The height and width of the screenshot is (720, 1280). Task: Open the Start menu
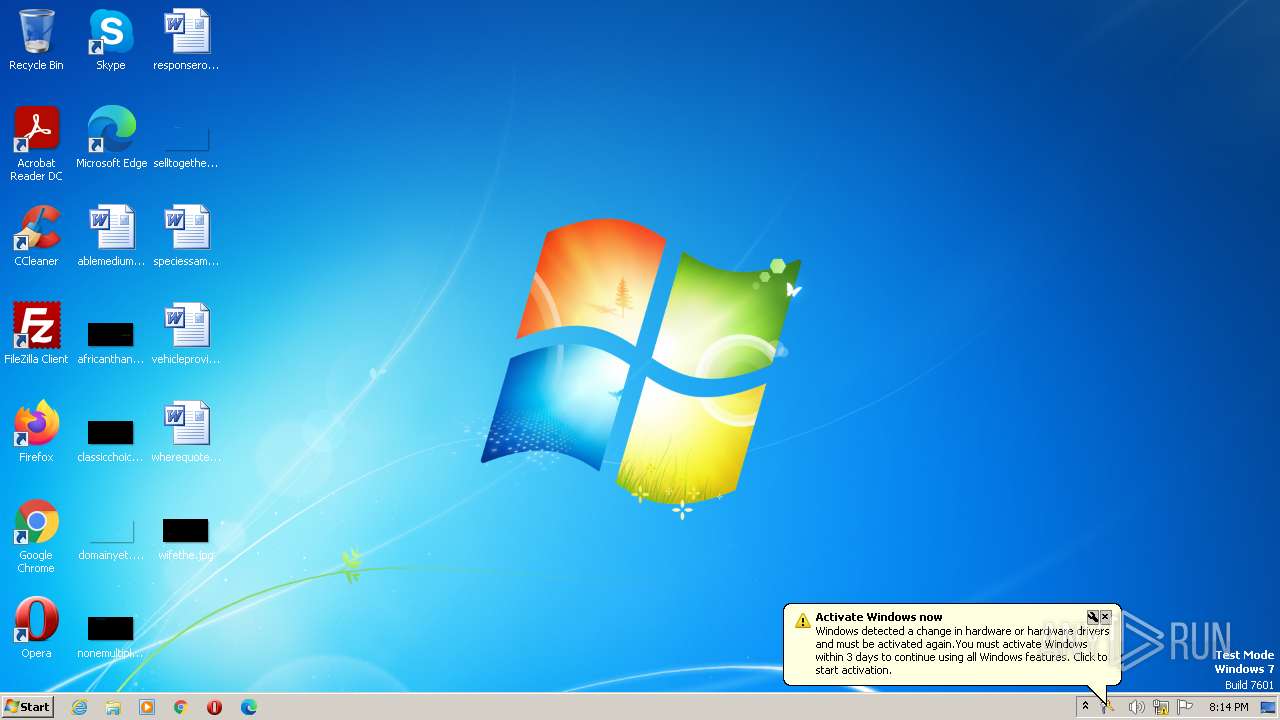tap(28, 707)
